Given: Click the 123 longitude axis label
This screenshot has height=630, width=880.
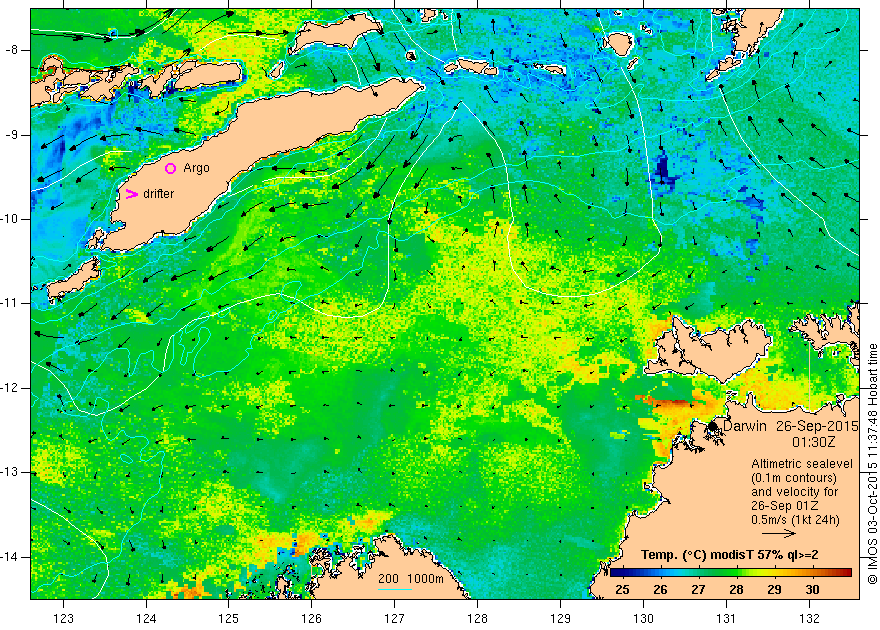Looking at the screenshot, I should point(63,619).
